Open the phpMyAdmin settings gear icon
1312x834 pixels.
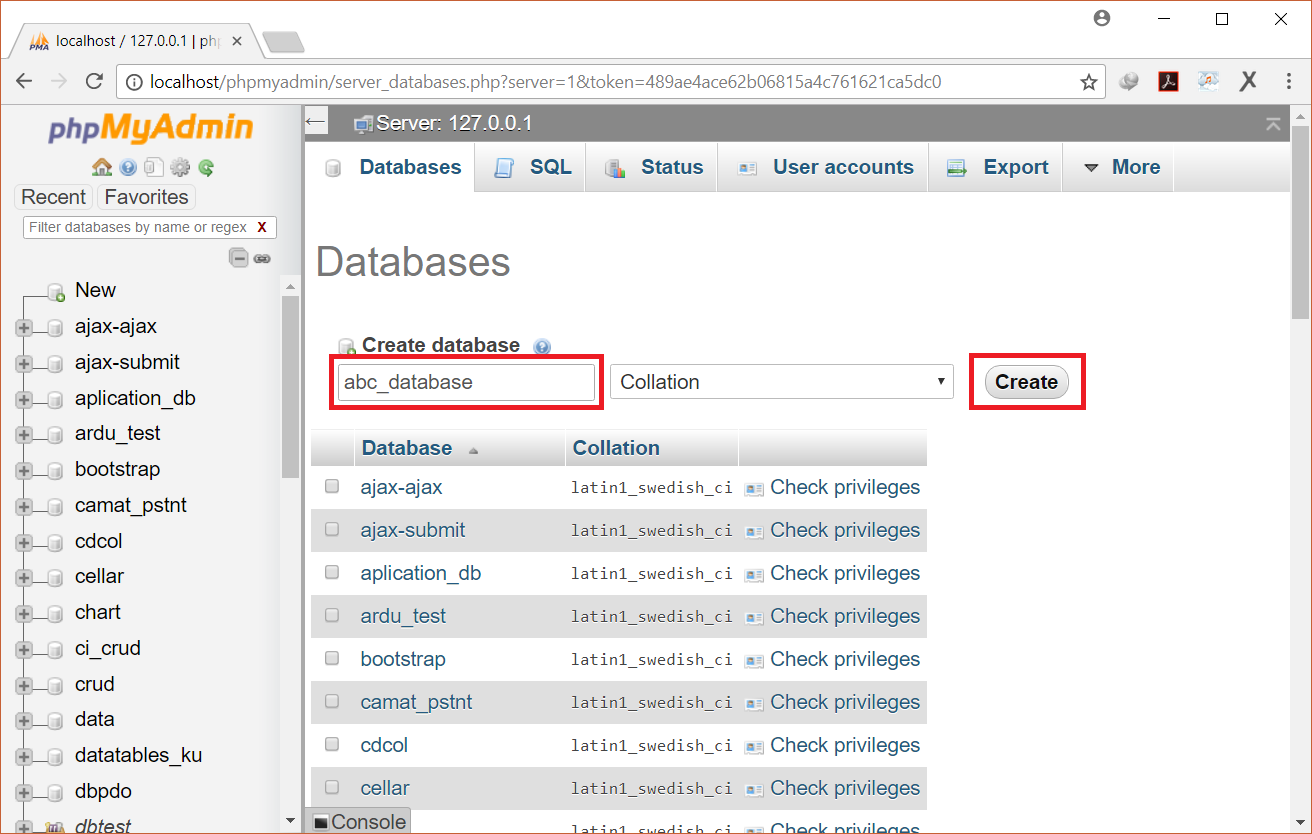pos(181,167)
